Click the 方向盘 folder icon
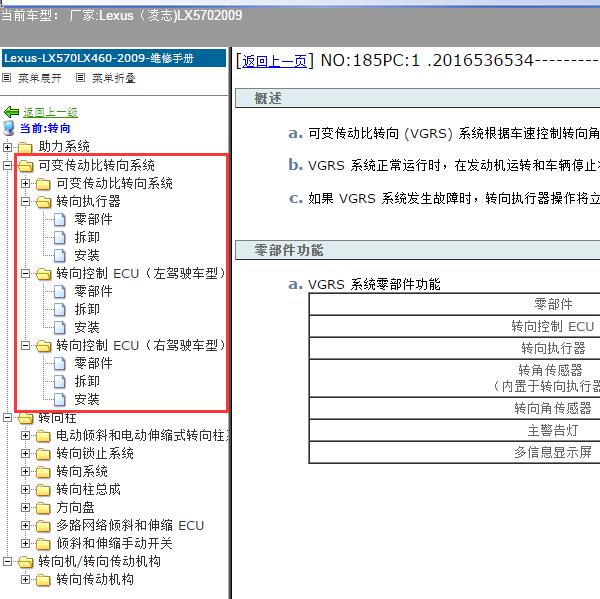This screenshot has width=600, height=599. (x=43, y=508)
